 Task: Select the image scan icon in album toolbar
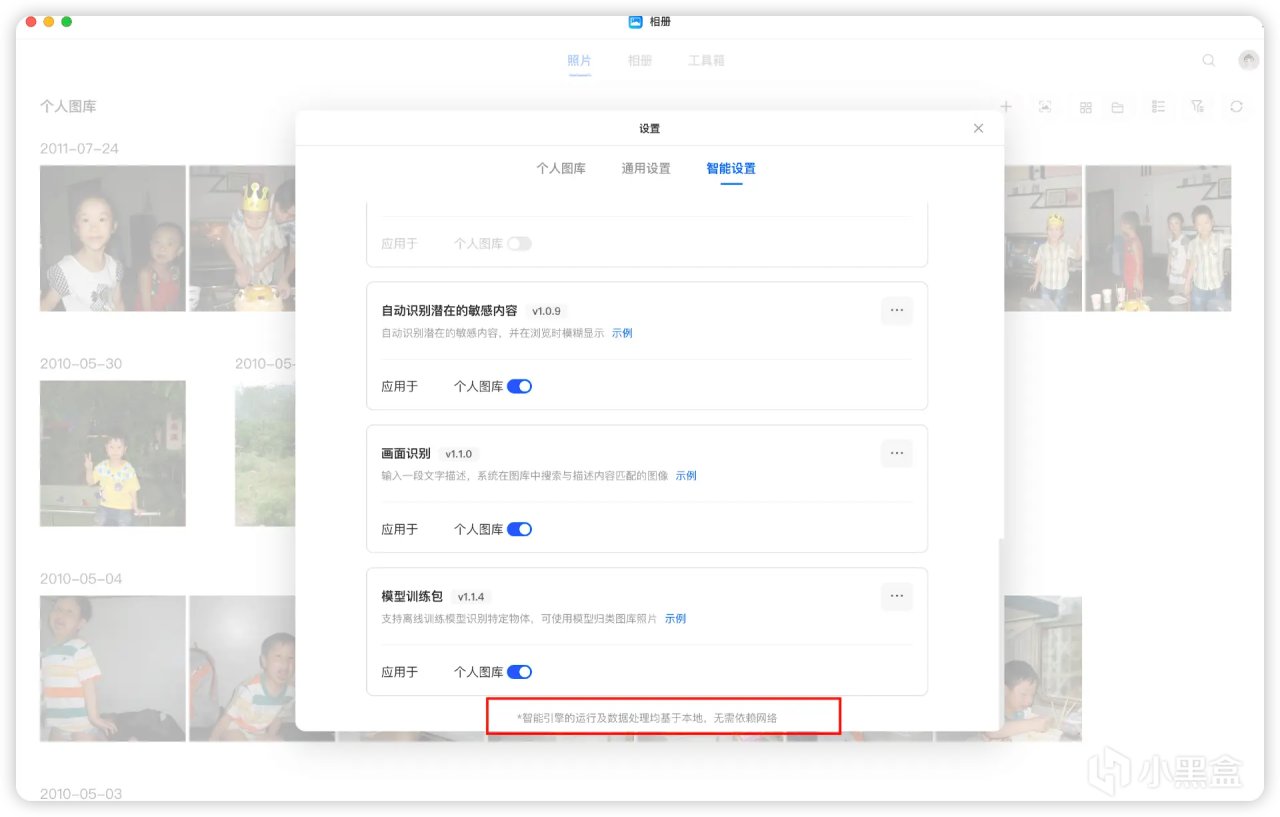[x=1045, y=107]
